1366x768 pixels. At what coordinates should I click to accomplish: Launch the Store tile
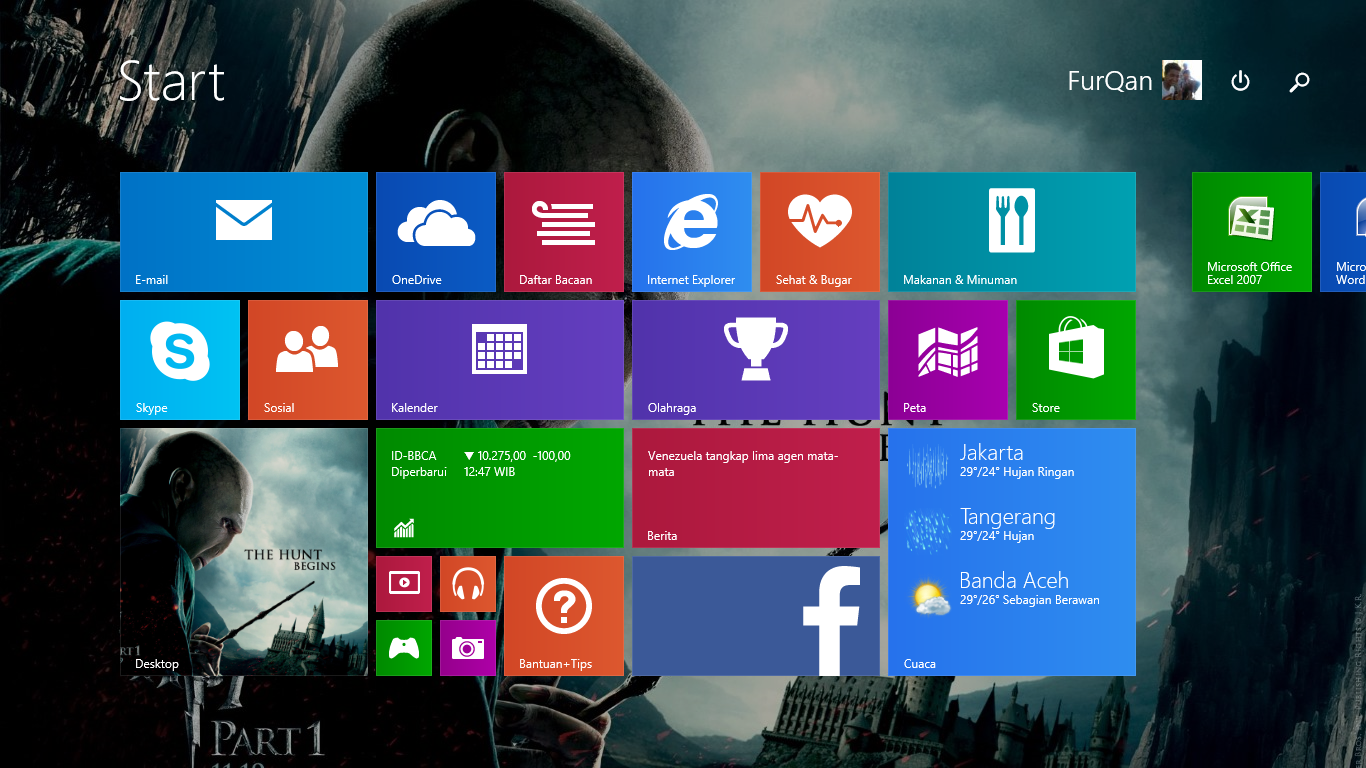pyautogui.click(x=1076, y=360)
